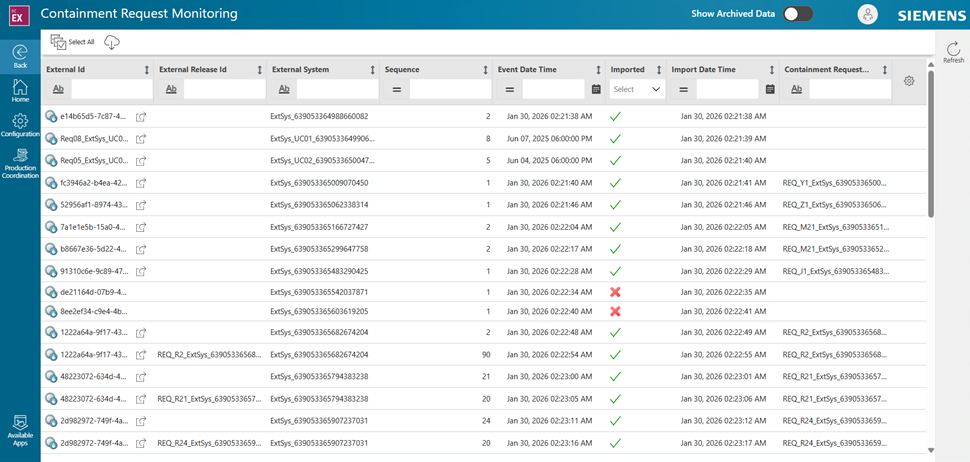Open the Imported filter dropdown
Viewport: 970px width, 462px height.
pyautogui.click(x=637, y=89)
